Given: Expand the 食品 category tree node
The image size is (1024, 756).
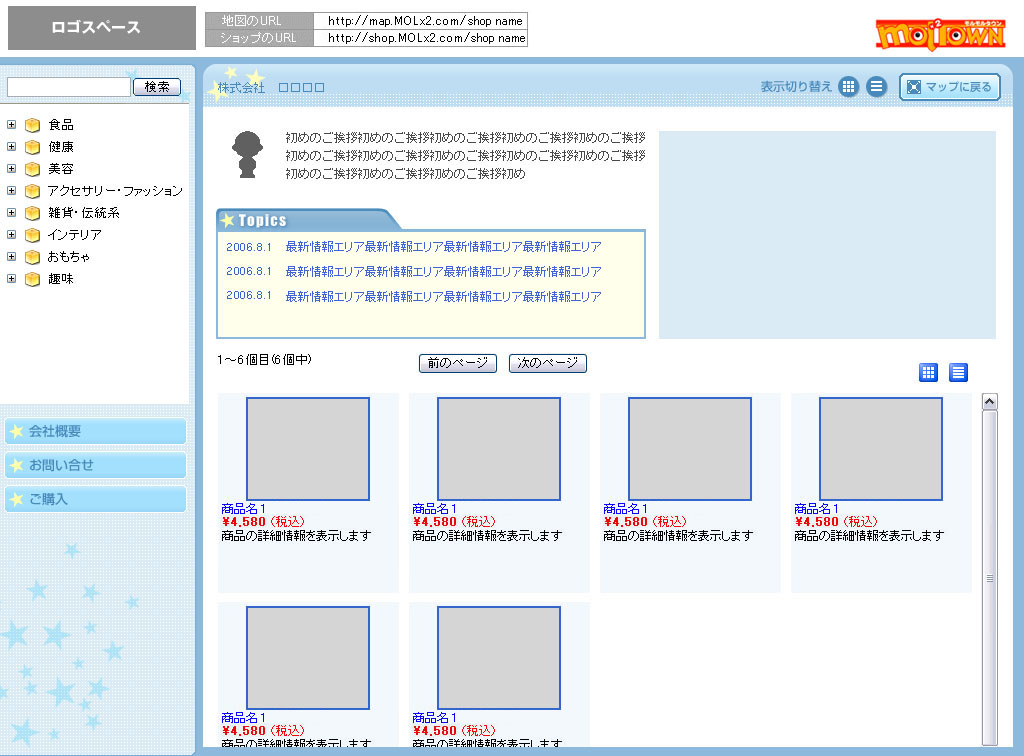Looking at the screenshot, I should pos(11,124).
